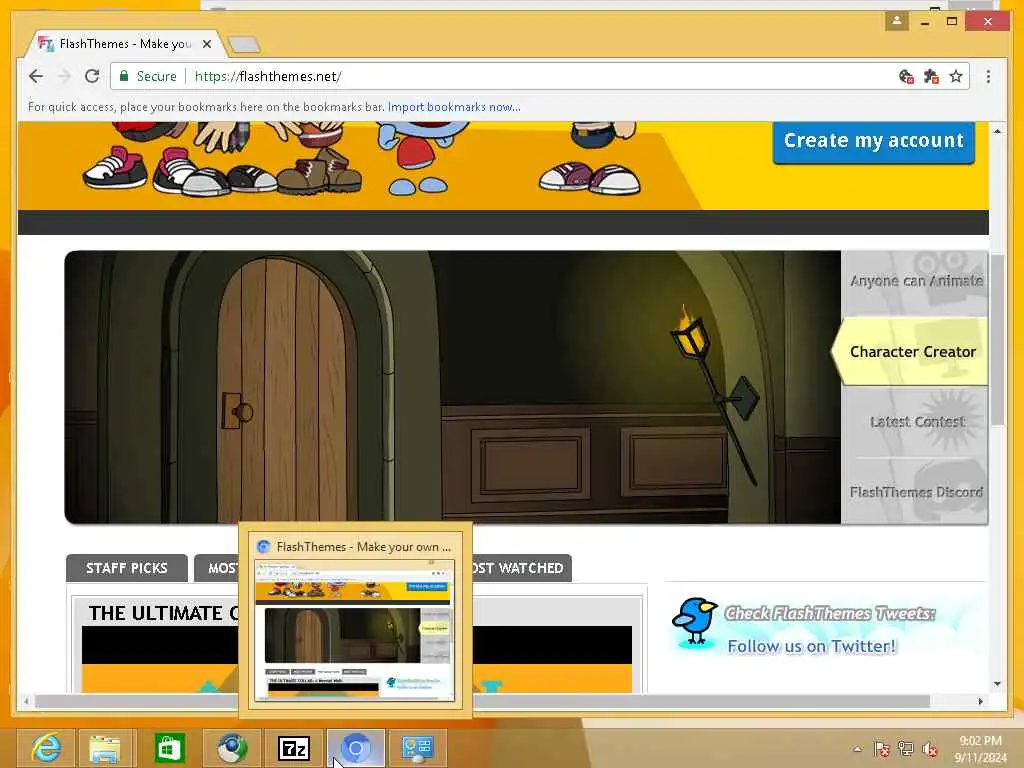
Task: Click the page scroll up arrow
Action: tap(997, 131)
